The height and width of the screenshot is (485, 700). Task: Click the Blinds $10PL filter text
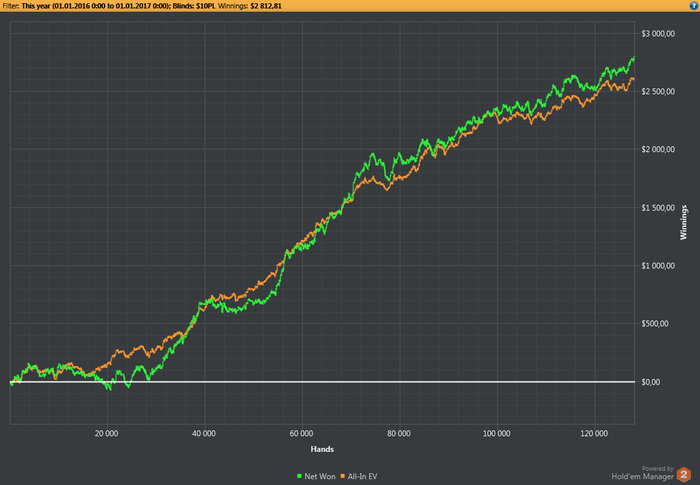point(194,6)
